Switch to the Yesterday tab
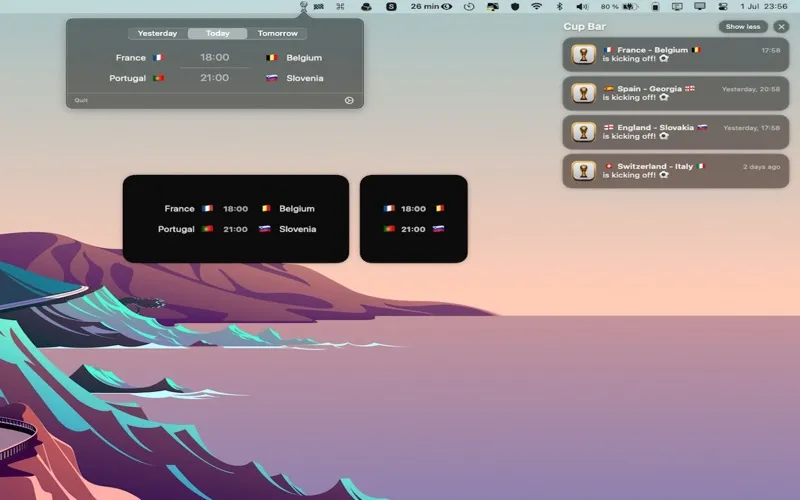The image size is (800, 500). coord(158,33)
